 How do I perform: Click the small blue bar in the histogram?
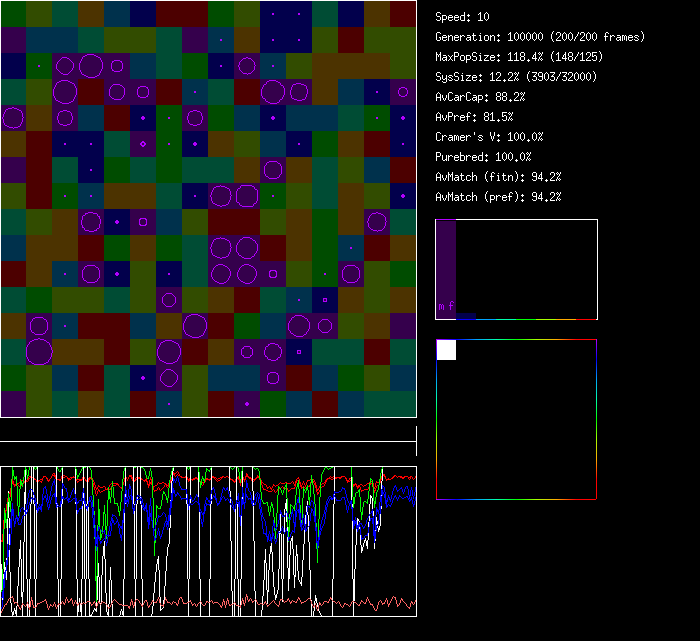point(466,316)
